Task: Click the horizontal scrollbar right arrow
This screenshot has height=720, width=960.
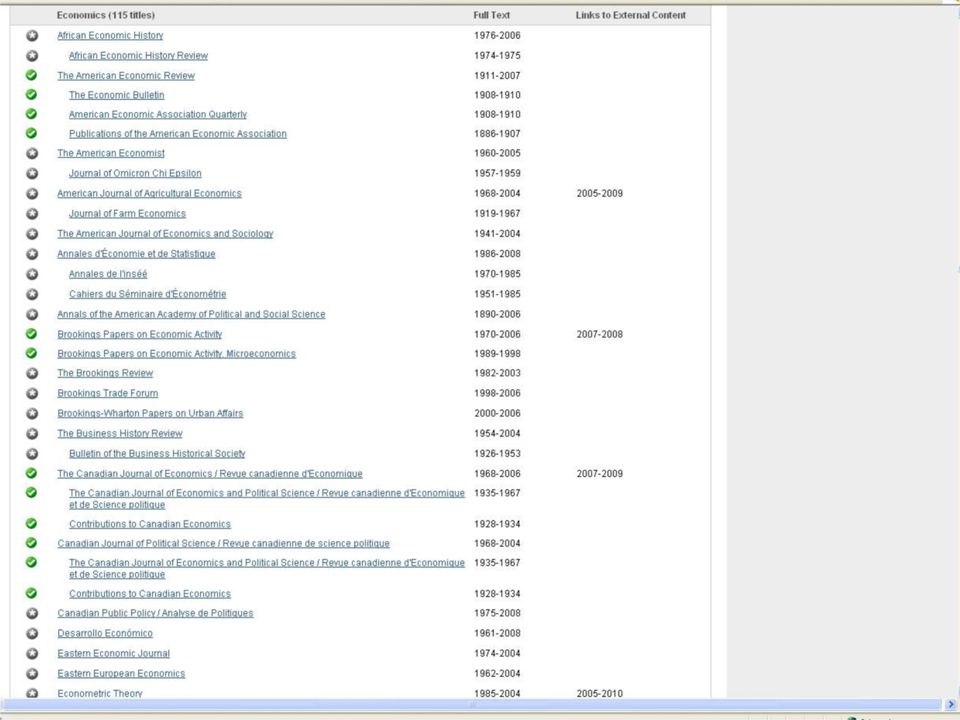Action: (x=951, y=705)
